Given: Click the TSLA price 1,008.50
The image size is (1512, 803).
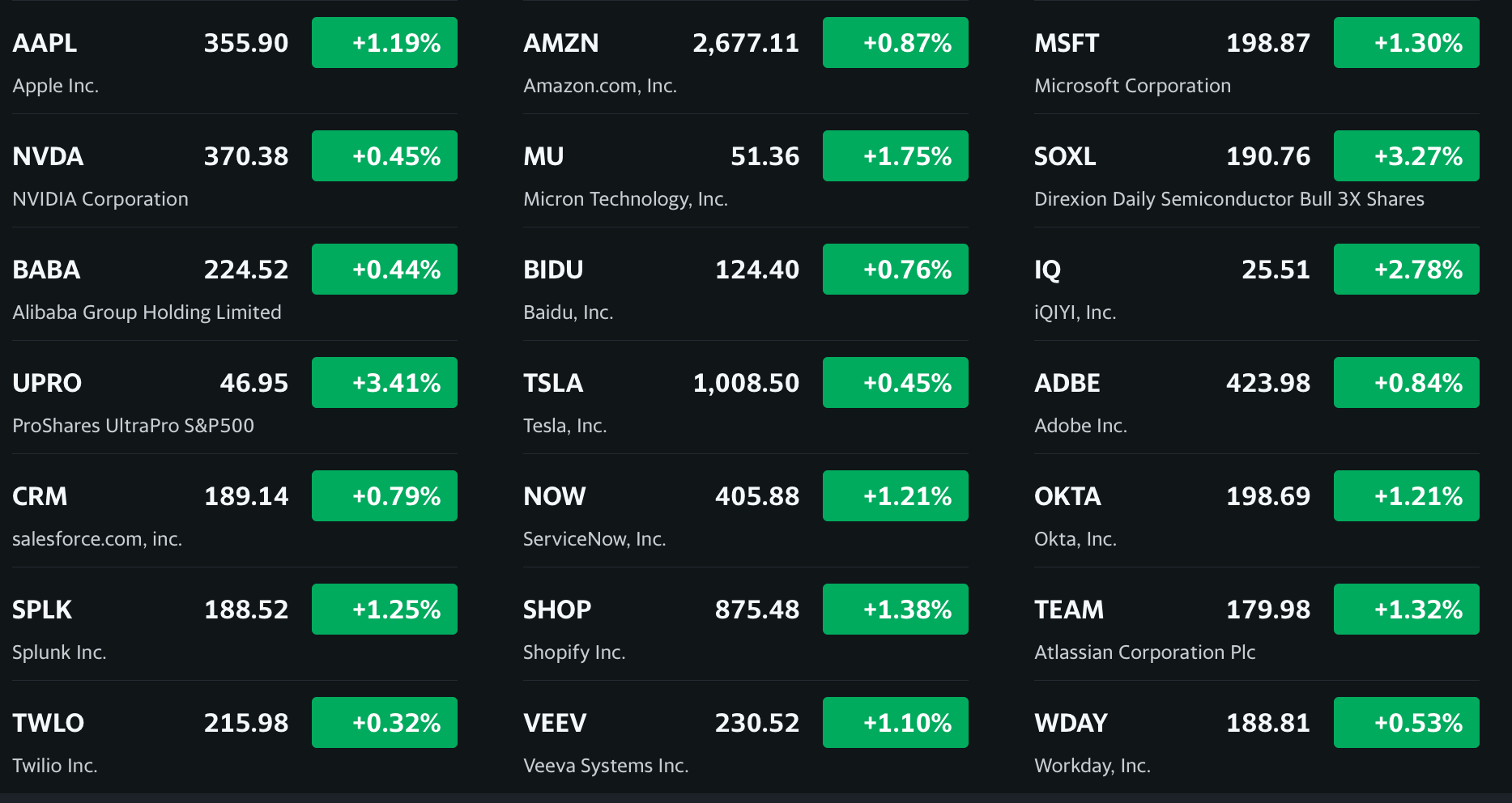Looking at the screenshot, I should pyautogui.click(x=745, y=383).
